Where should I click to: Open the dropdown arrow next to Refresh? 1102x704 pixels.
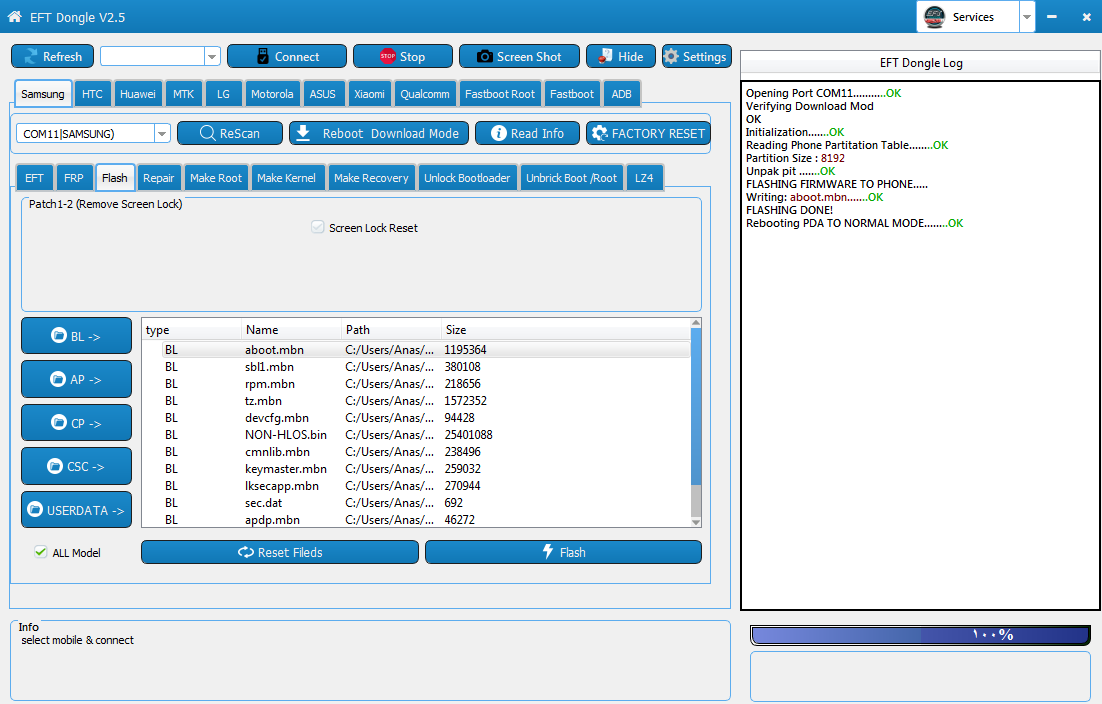coord(212,56)
